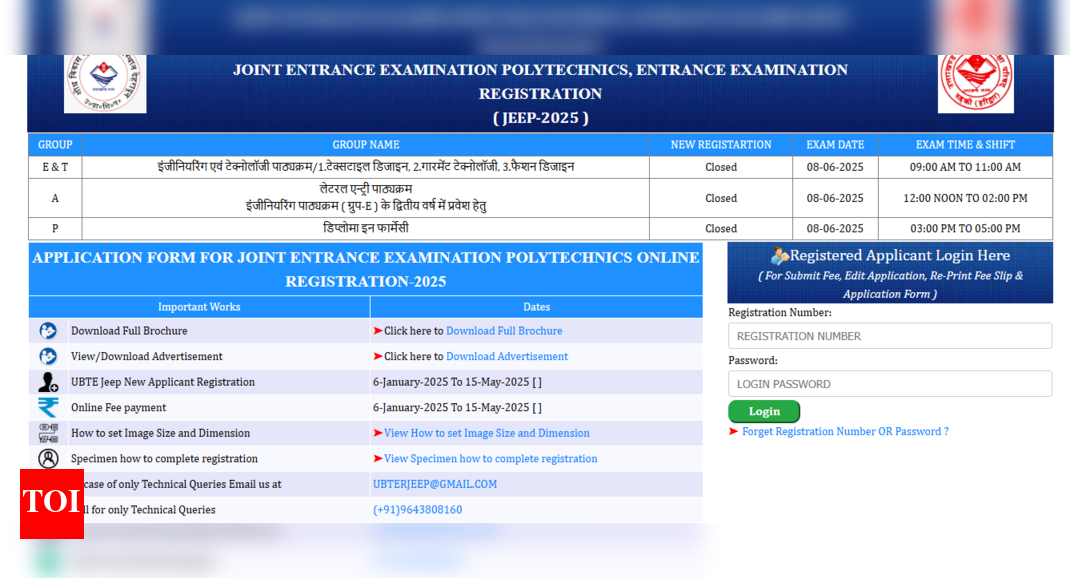The image size is (1070, 578).
Task: Click the right red emblem logo in header
Action: (975, 82)
